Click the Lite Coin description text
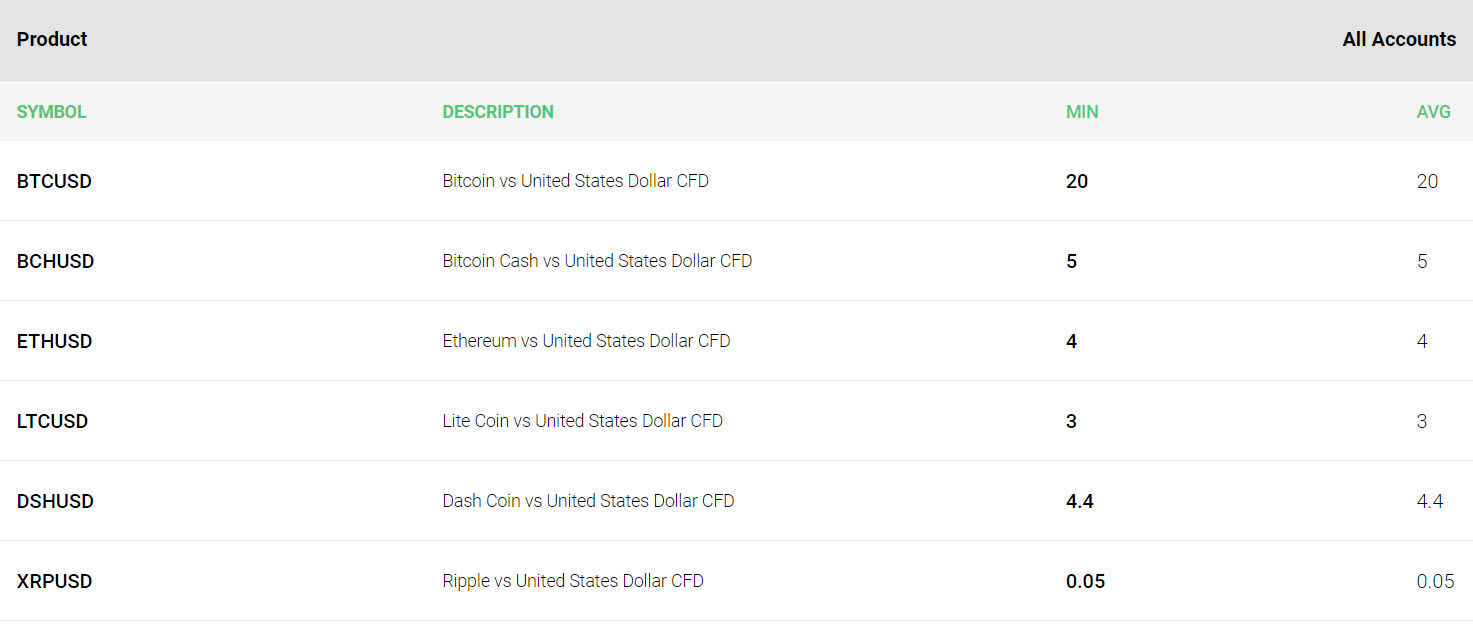 (x=582, y=421)
